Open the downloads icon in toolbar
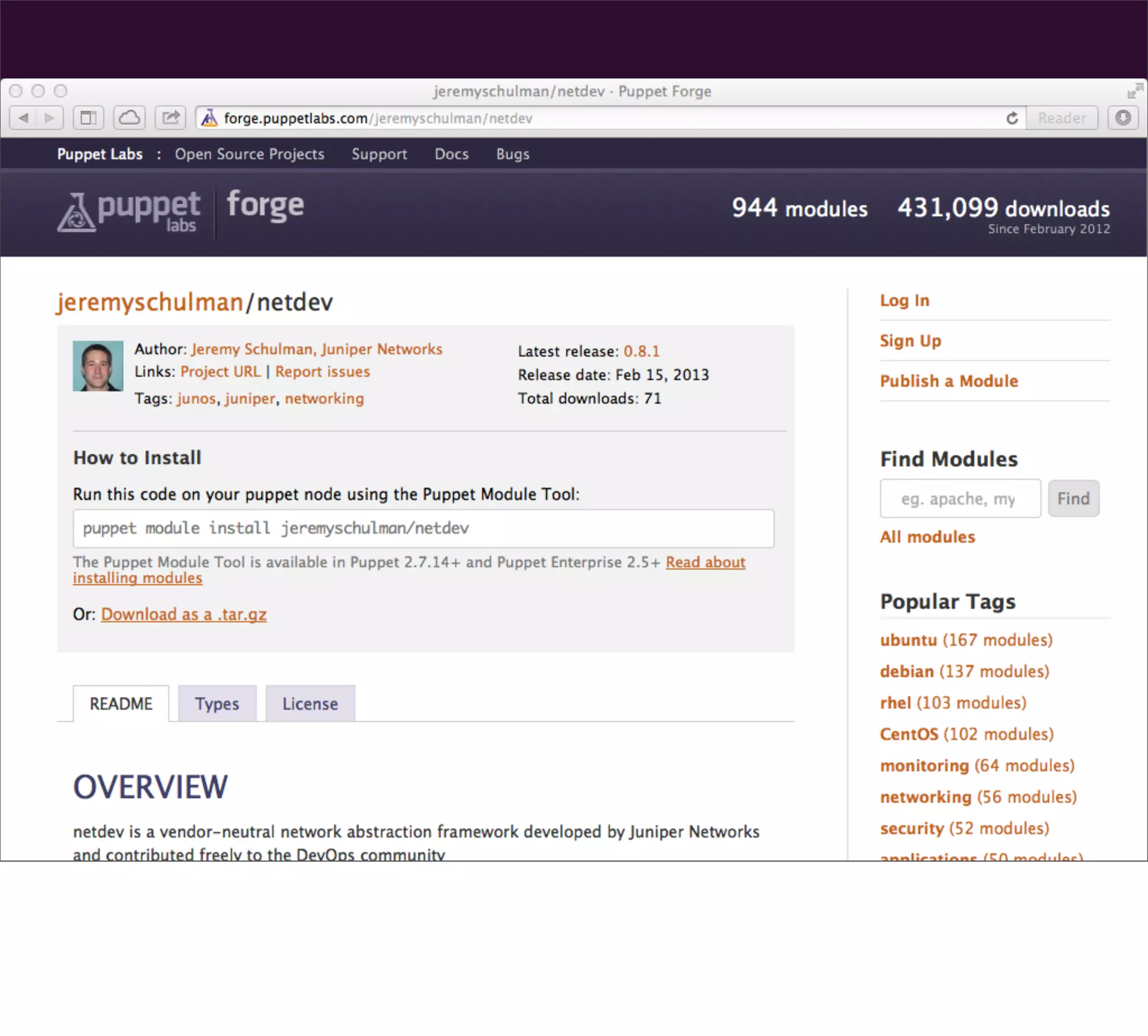 click(x=1122, y=118)
